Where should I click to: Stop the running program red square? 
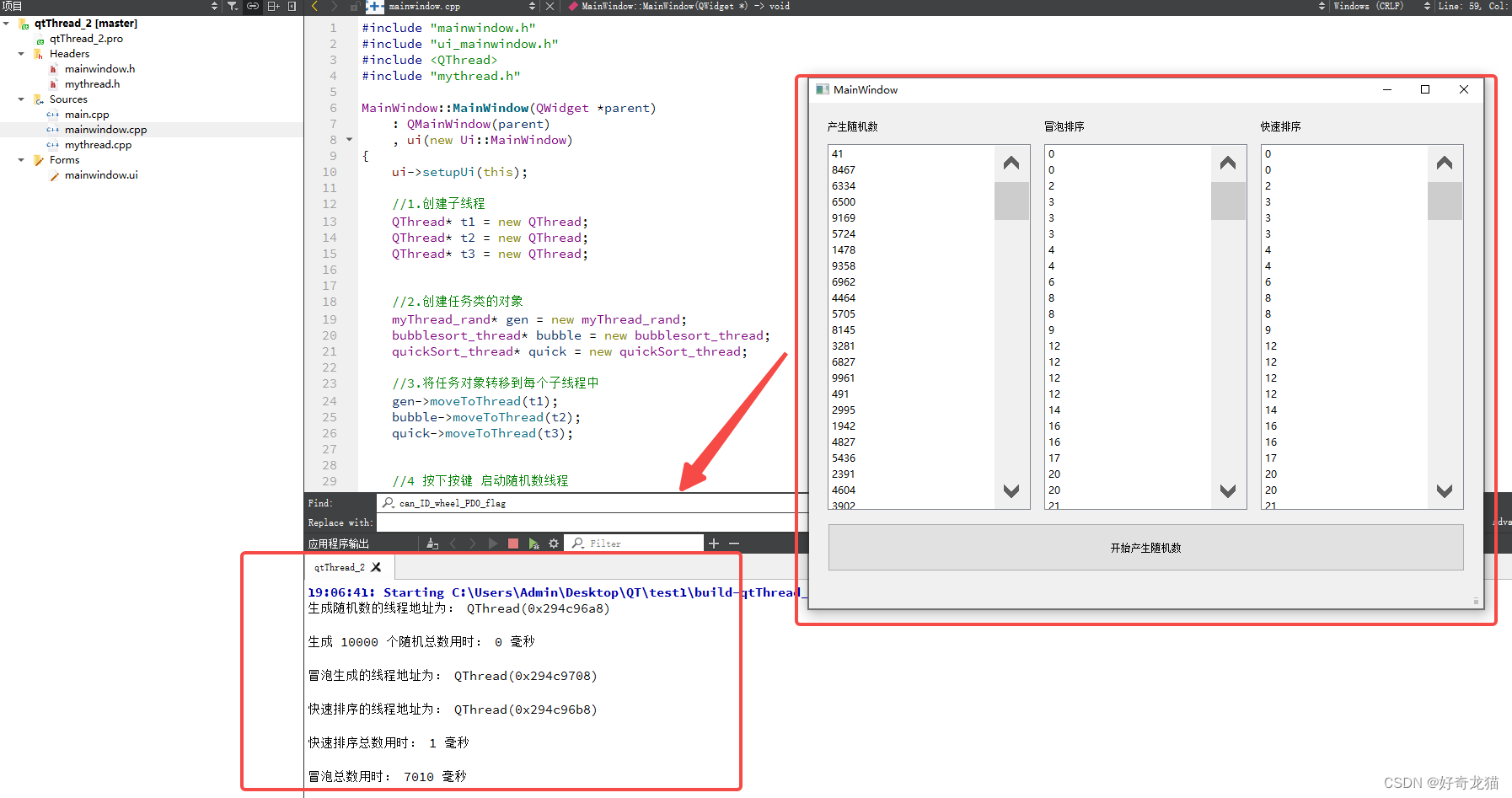click(513, 544)
